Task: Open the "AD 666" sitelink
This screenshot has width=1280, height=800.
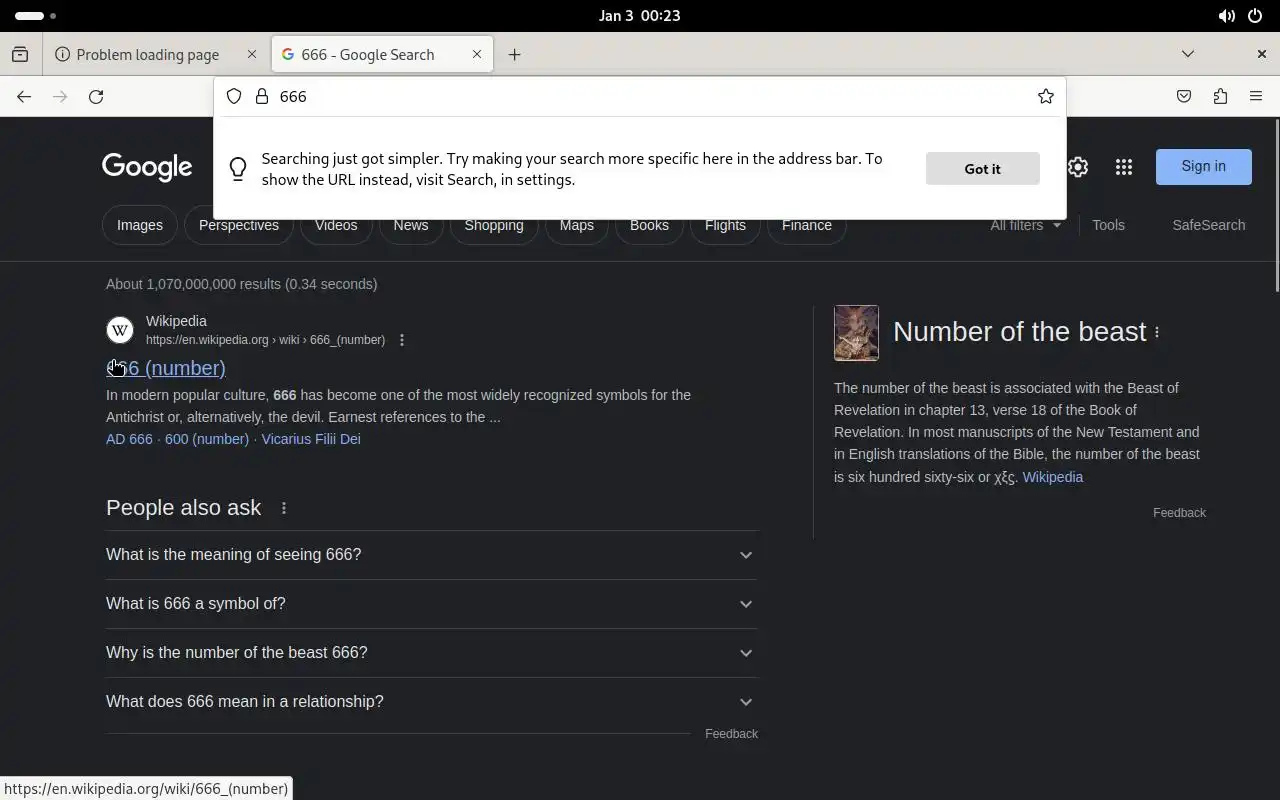Action: [x=129, y=439]
